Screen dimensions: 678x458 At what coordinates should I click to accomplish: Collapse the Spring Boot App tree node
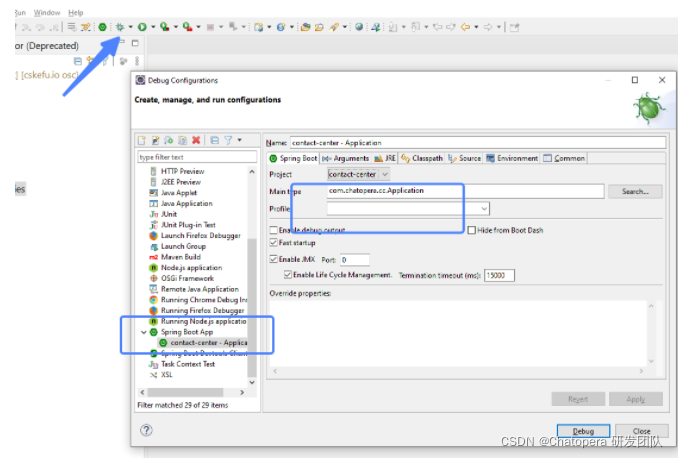coord(144,332)
